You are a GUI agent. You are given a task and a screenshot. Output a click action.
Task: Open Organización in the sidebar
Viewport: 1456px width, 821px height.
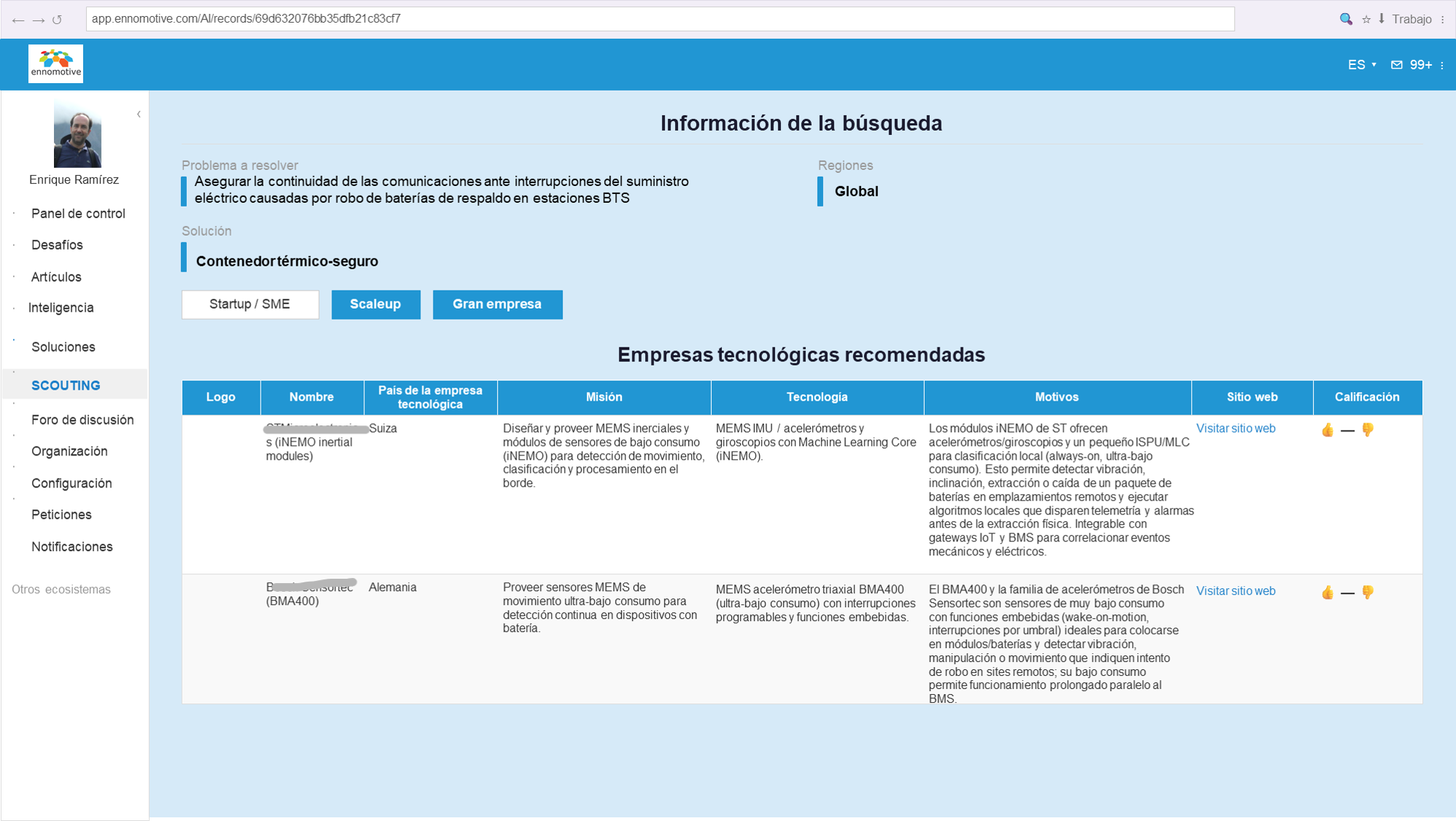69,452
